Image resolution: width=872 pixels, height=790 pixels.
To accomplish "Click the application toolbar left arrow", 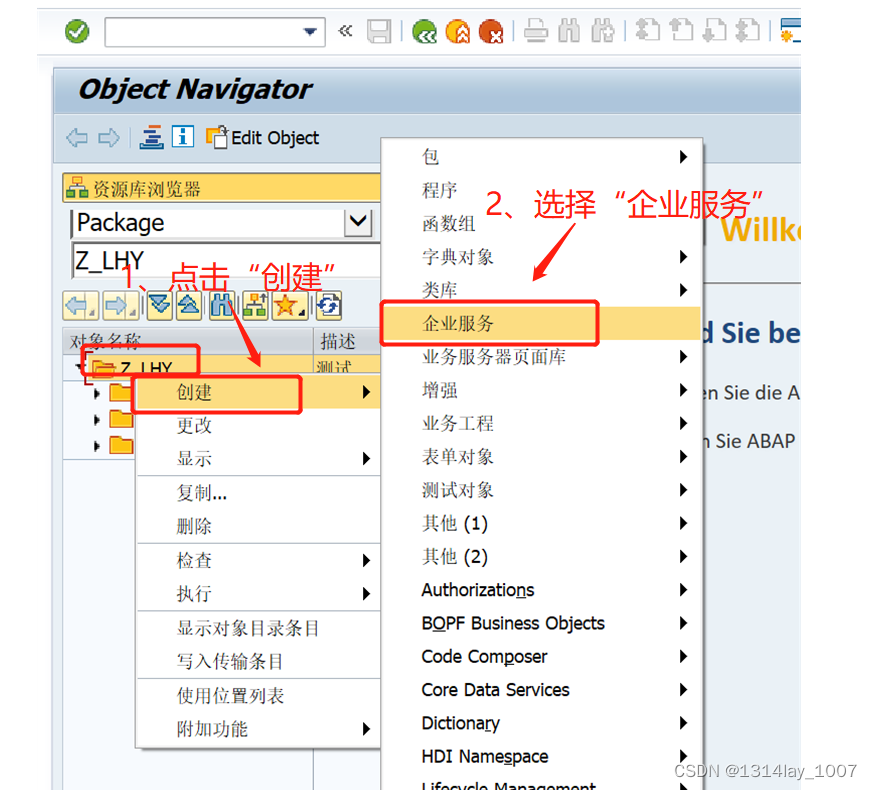I will coord(77,137).
